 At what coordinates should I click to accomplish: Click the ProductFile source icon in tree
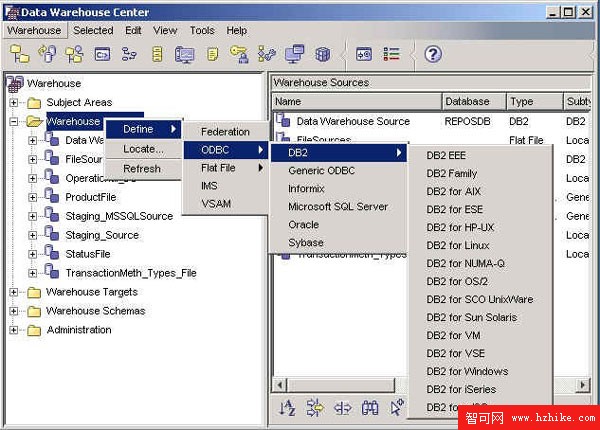52,196
